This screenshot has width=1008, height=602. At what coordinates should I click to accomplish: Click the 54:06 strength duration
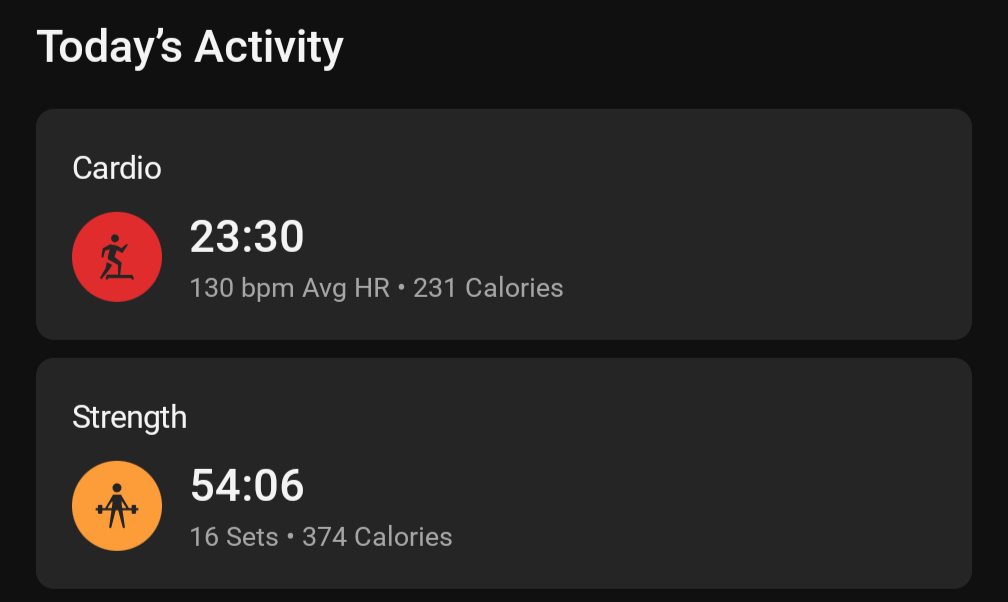(x=247, y=486)
